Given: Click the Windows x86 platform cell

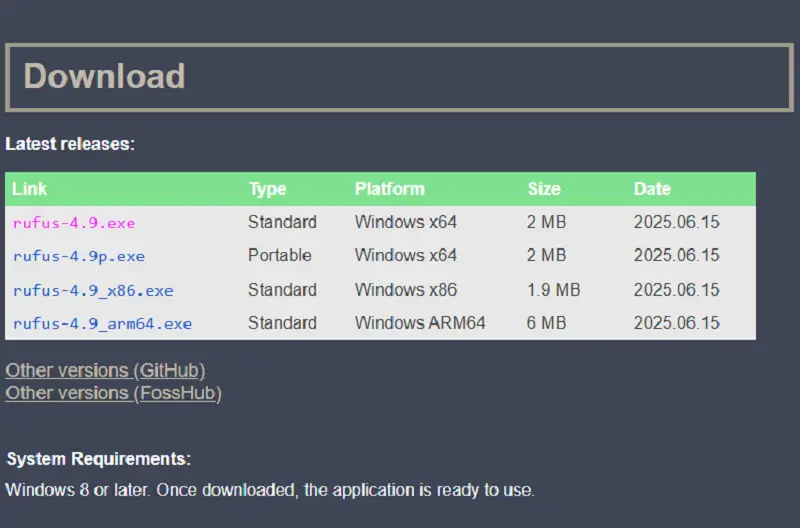Looking at the screenshot, I should (x=405, y=290).
